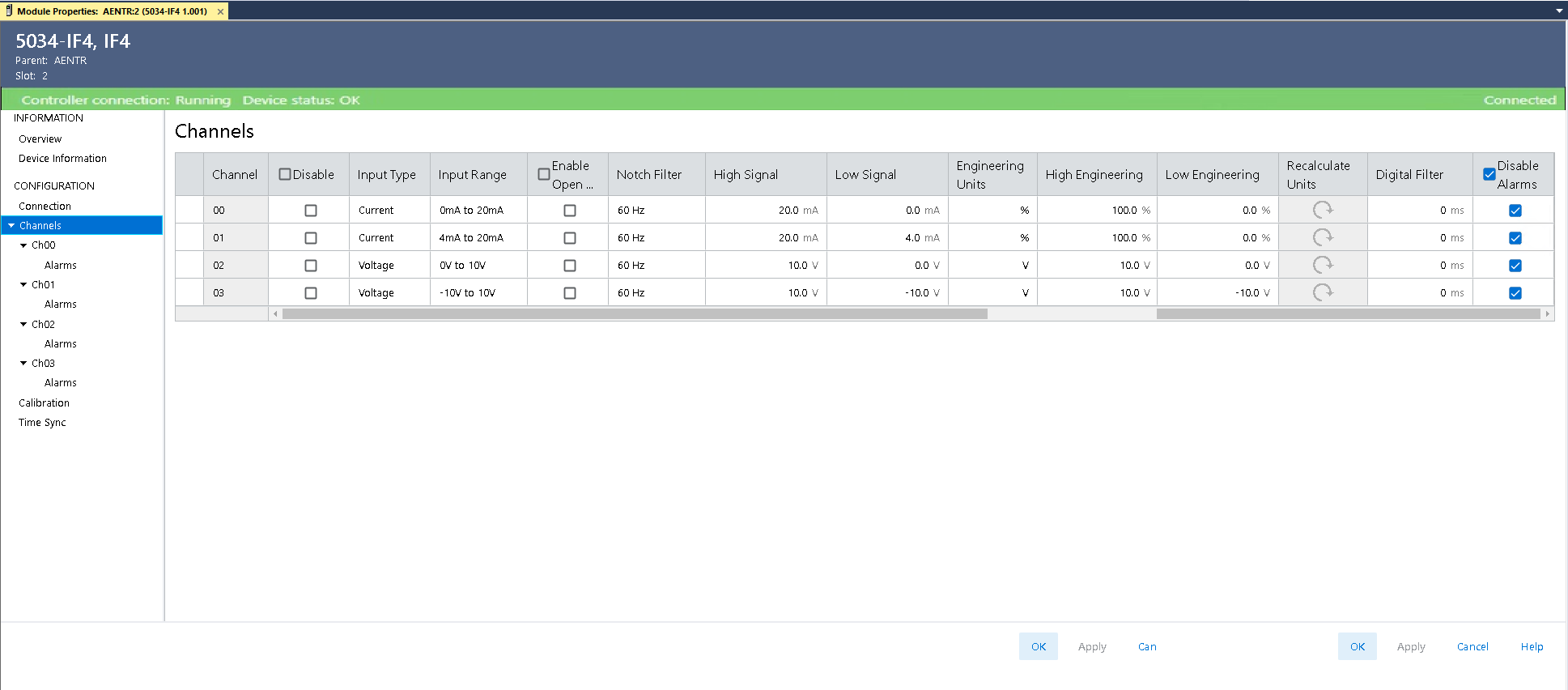The width and height of the screenshot is (1568, 690).
Task: Click the left horizontal scrollbar thumb
Action: [x=635, y=314]
